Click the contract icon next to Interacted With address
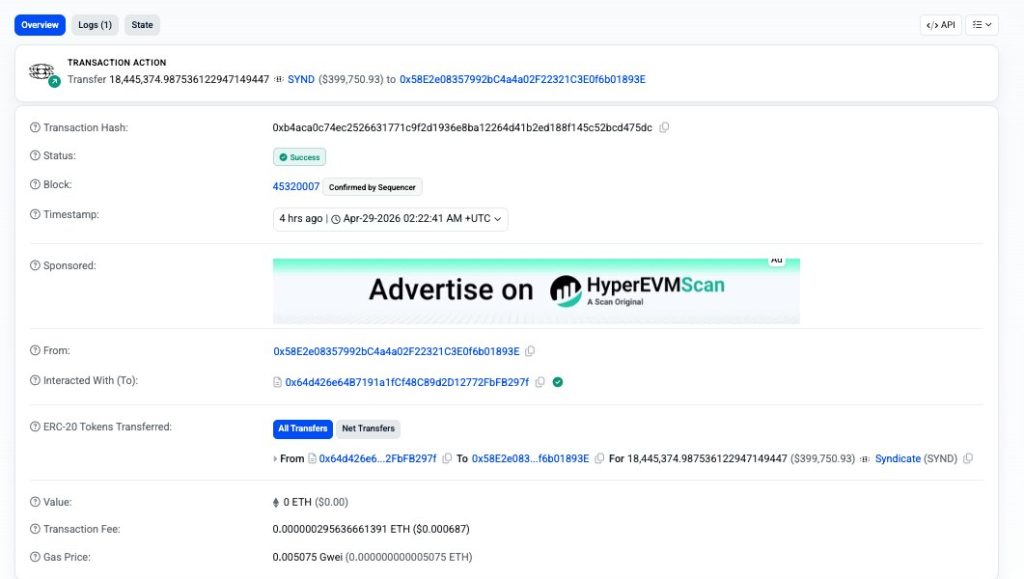This screenshot has height=579, width=1024. point(279,382)
